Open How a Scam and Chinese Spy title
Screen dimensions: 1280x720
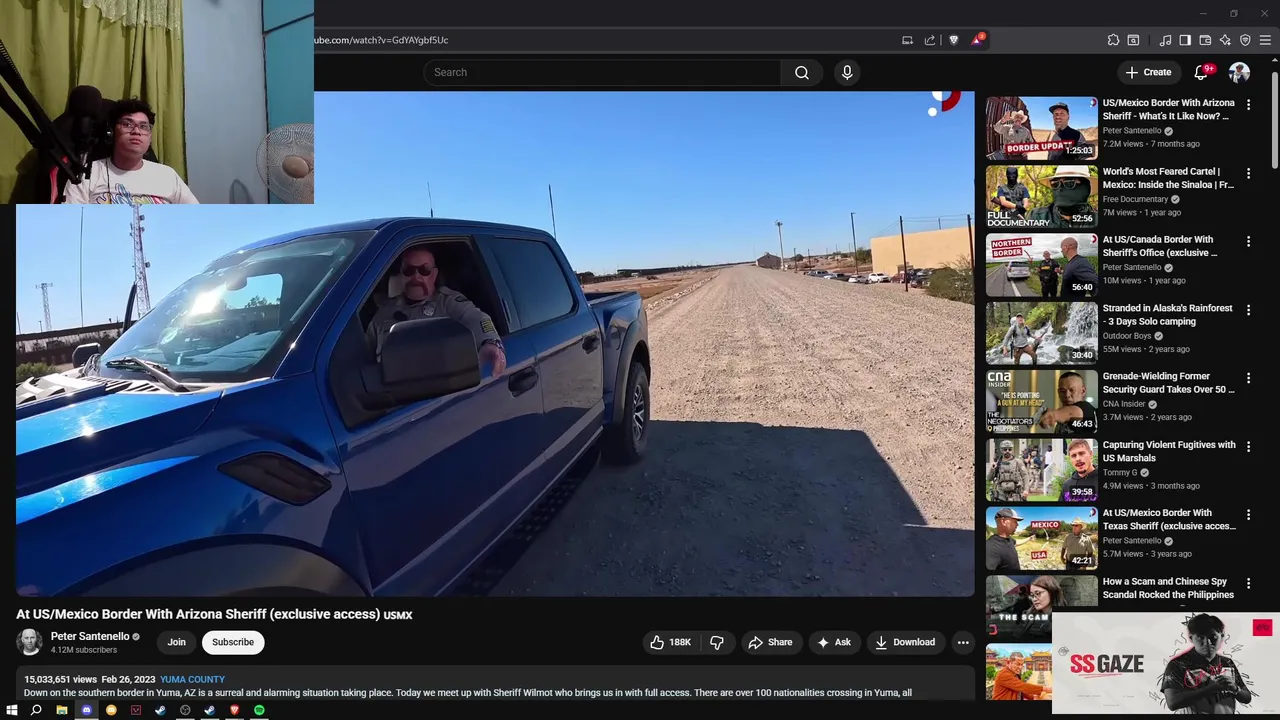(x=1168, y=588)
